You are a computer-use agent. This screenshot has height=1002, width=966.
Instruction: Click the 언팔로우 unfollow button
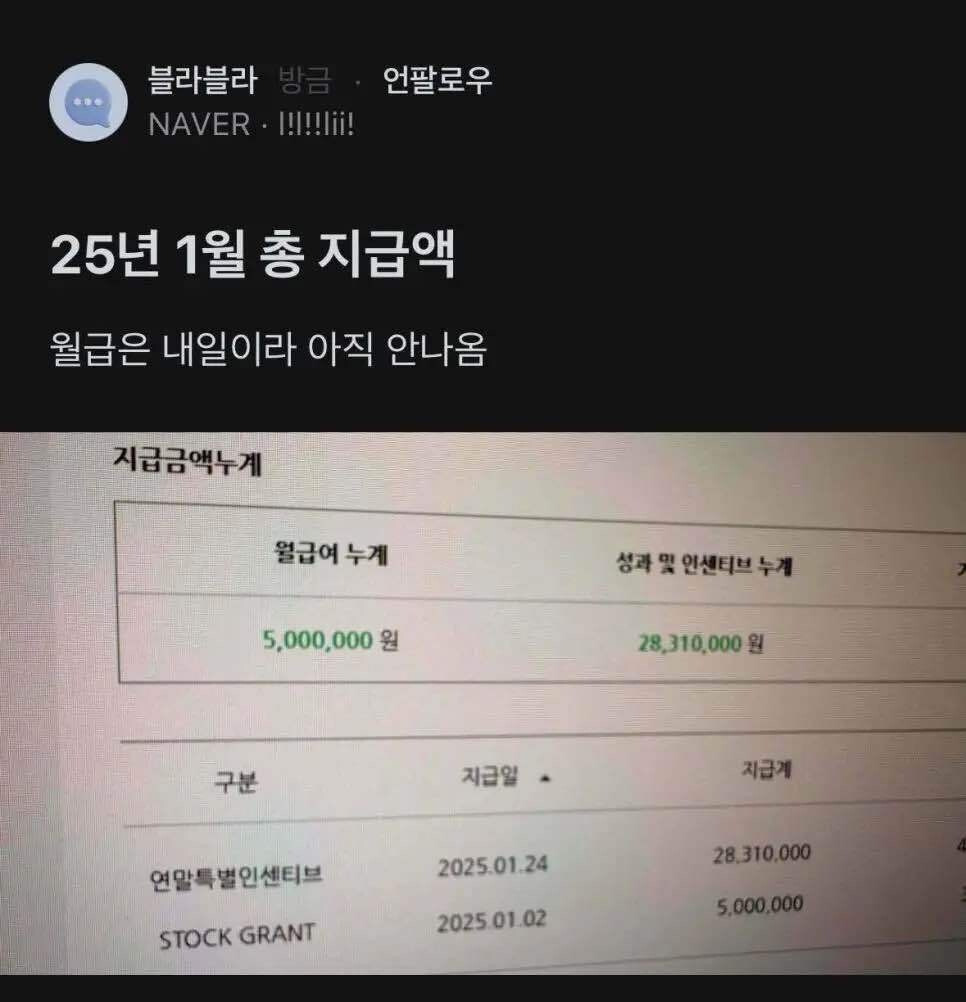[x=437, y=81]
